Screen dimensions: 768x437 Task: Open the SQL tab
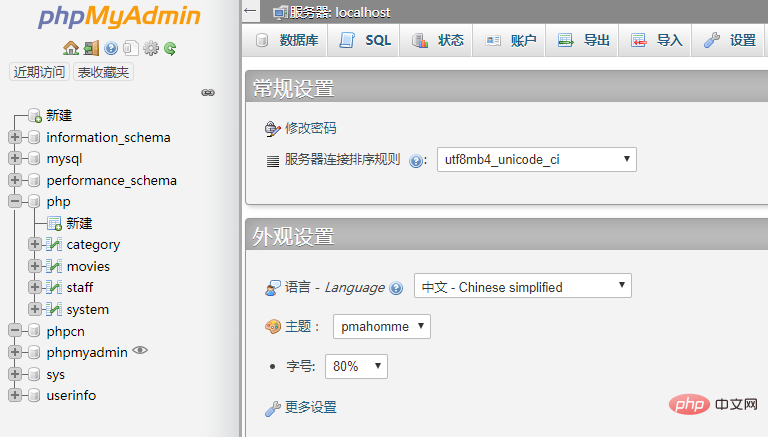pyautogui.click(x=364, y=40)
